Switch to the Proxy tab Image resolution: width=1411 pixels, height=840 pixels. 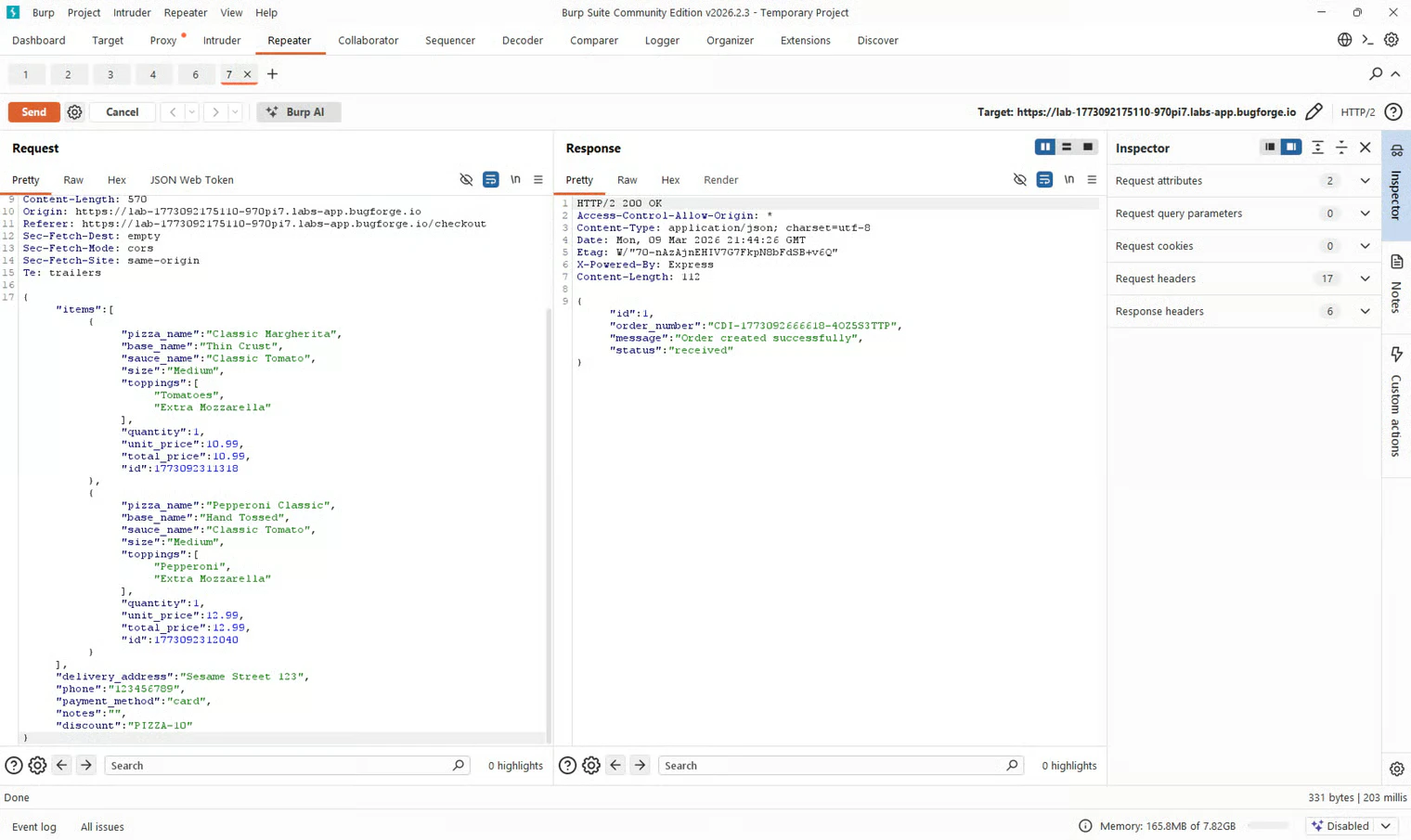[163, 41]
